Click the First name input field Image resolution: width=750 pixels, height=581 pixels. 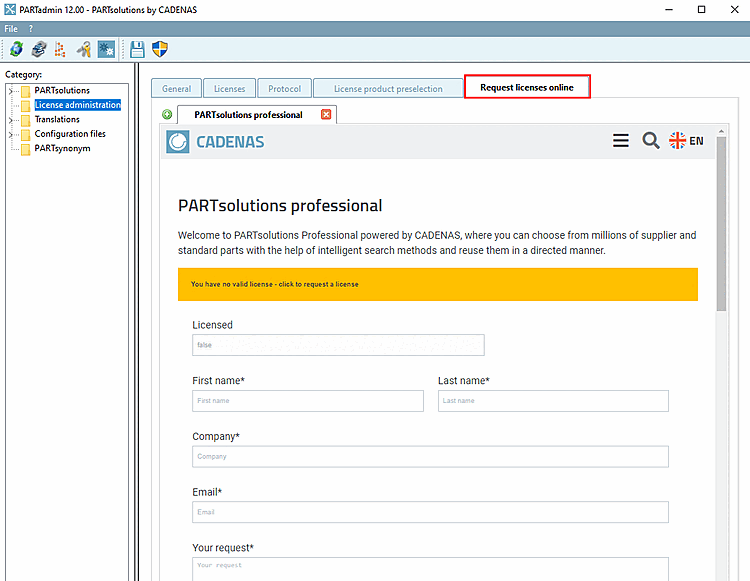pyautogui.click(x=308, y=401)
